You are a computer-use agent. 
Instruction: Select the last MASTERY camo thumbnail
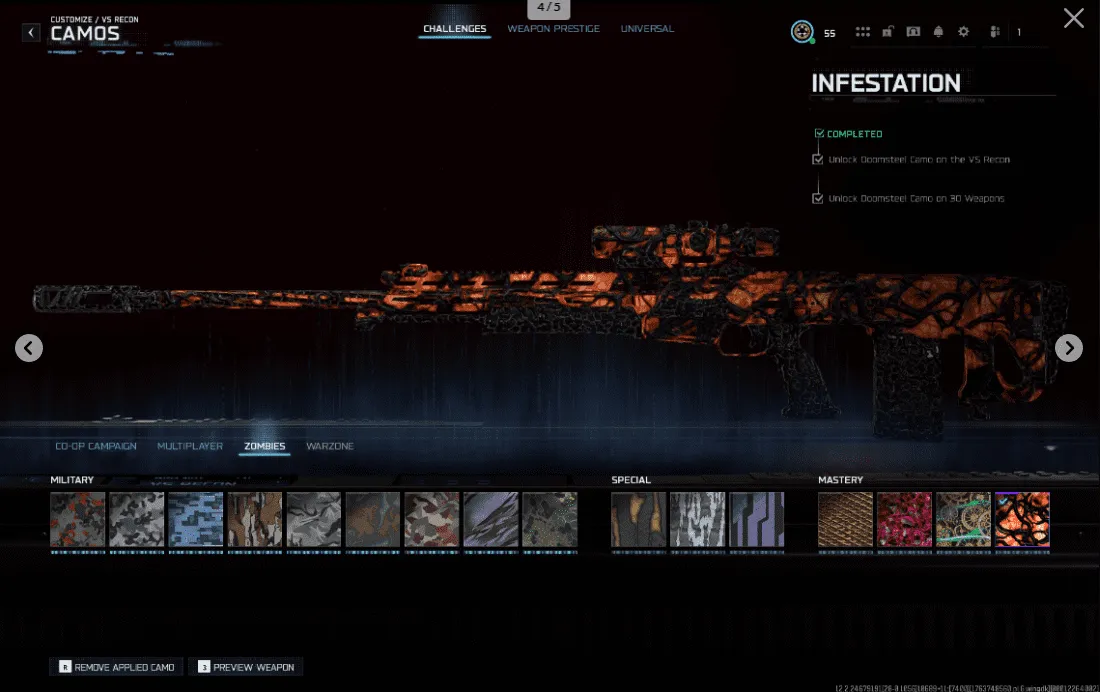pos(1022,520)
